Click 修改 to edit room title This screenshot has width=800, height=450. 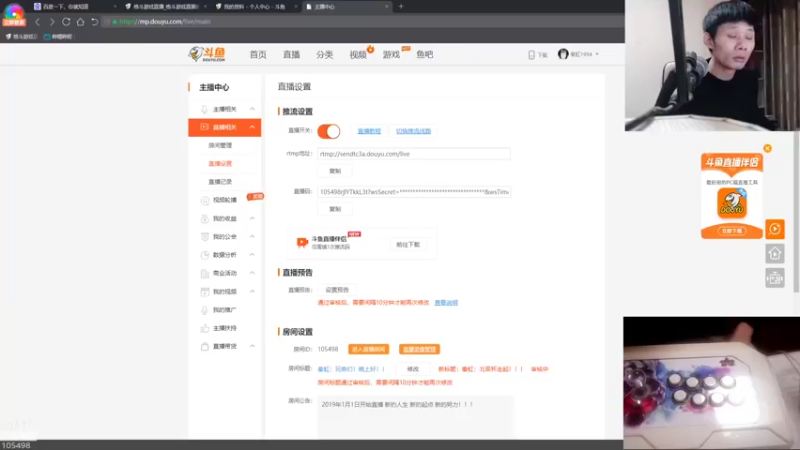(x=413, y=369)
